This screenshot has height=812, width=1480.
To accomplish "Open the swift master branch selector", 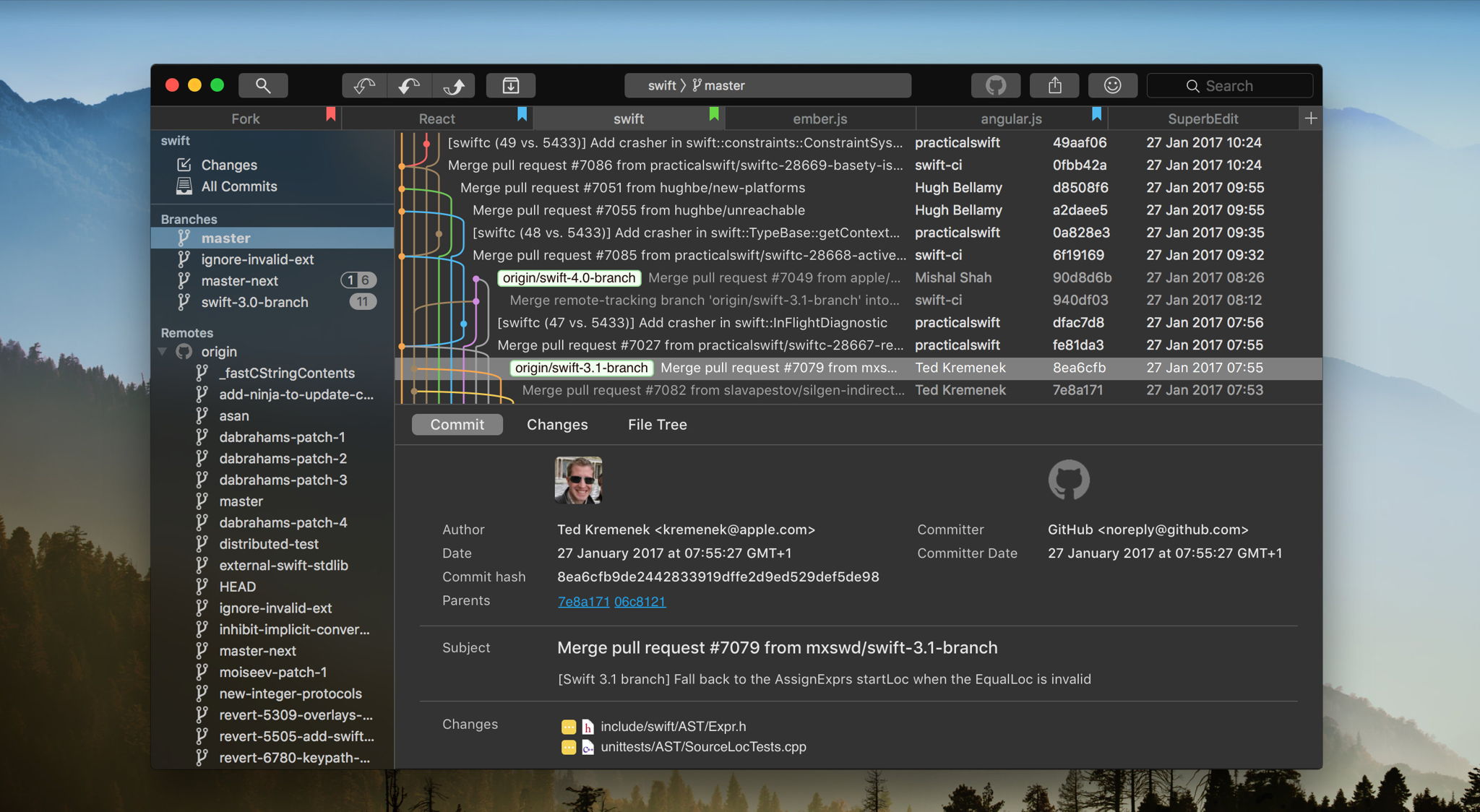I will point(767,85).
